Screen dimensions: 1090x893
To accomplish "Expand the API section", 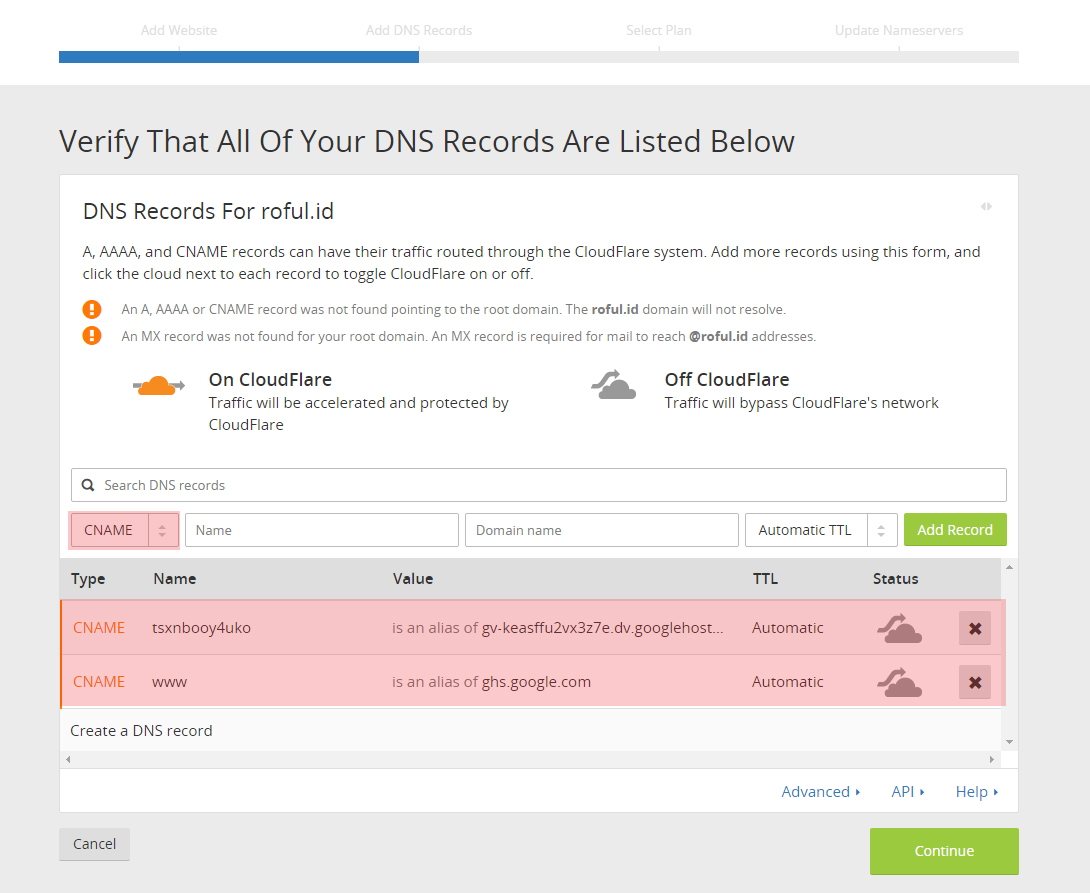I will 907,792.
